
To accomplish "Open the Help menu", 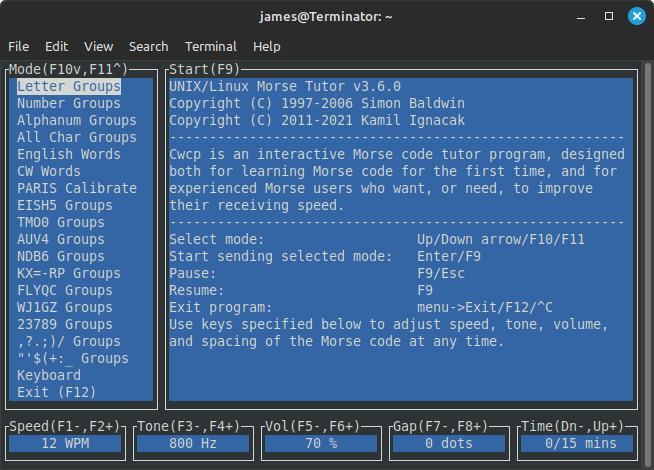I will click(x=267, y=46).
